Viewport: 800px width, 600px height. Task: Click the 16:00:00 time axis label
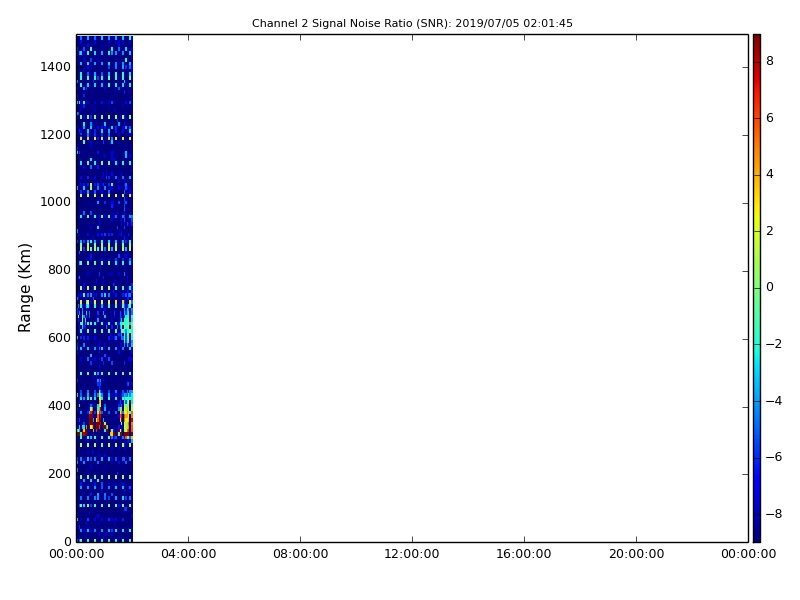(x=524, y=554)
